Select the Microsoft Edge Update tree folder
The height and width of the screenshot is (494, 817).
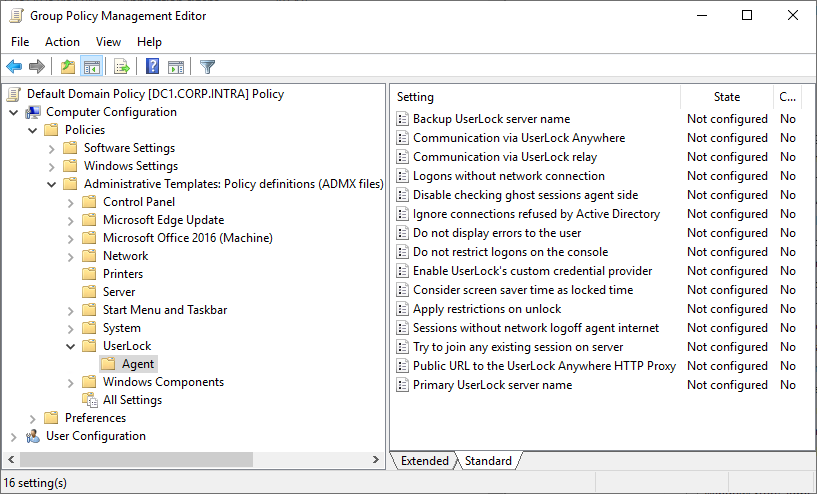coord(163,220)
